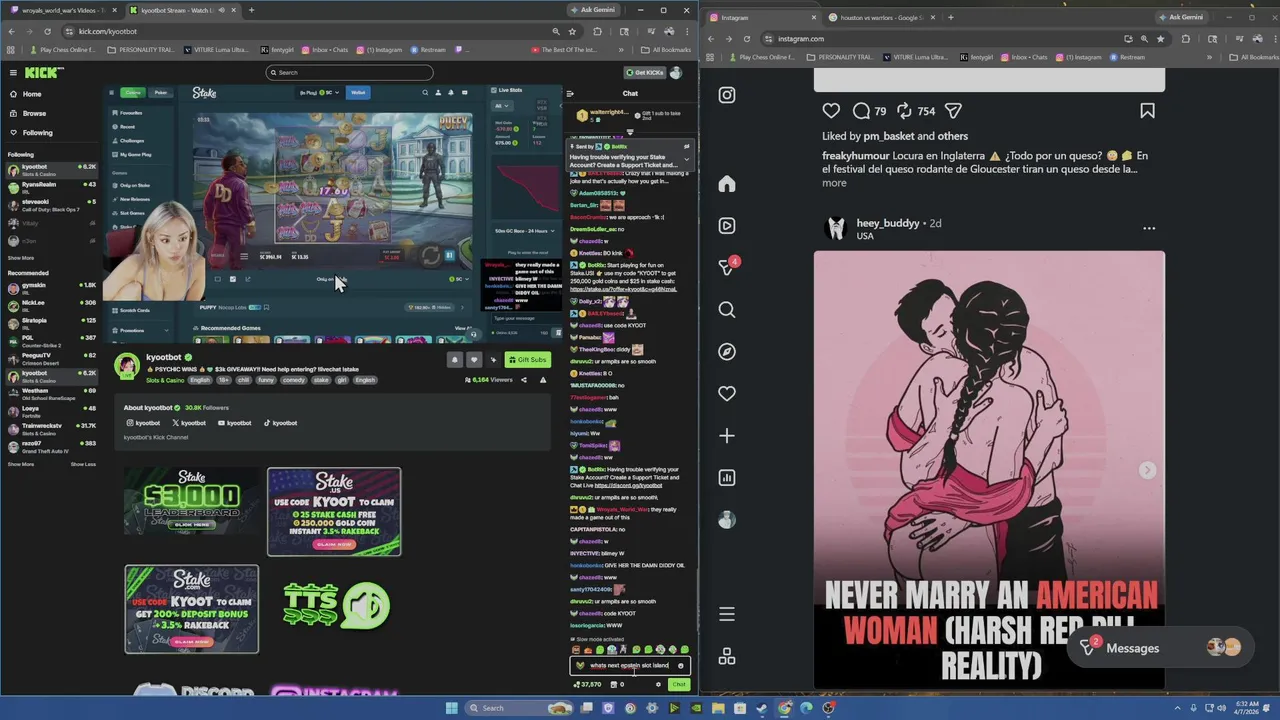Go to next slide in heey_buddyy post

[1147, 470]
